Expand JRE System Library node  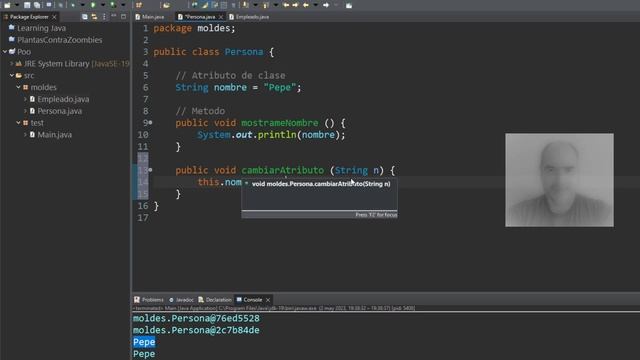pyautogui.click(x=12, y=63)
